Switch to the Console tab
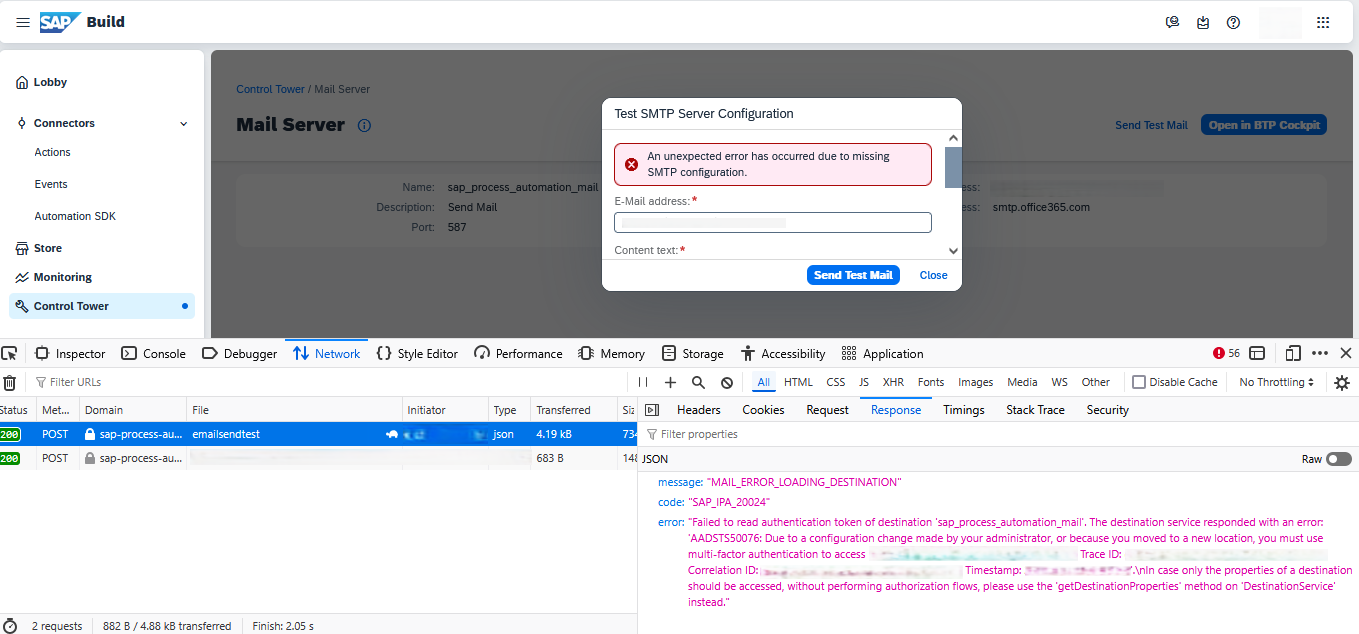 154,353
